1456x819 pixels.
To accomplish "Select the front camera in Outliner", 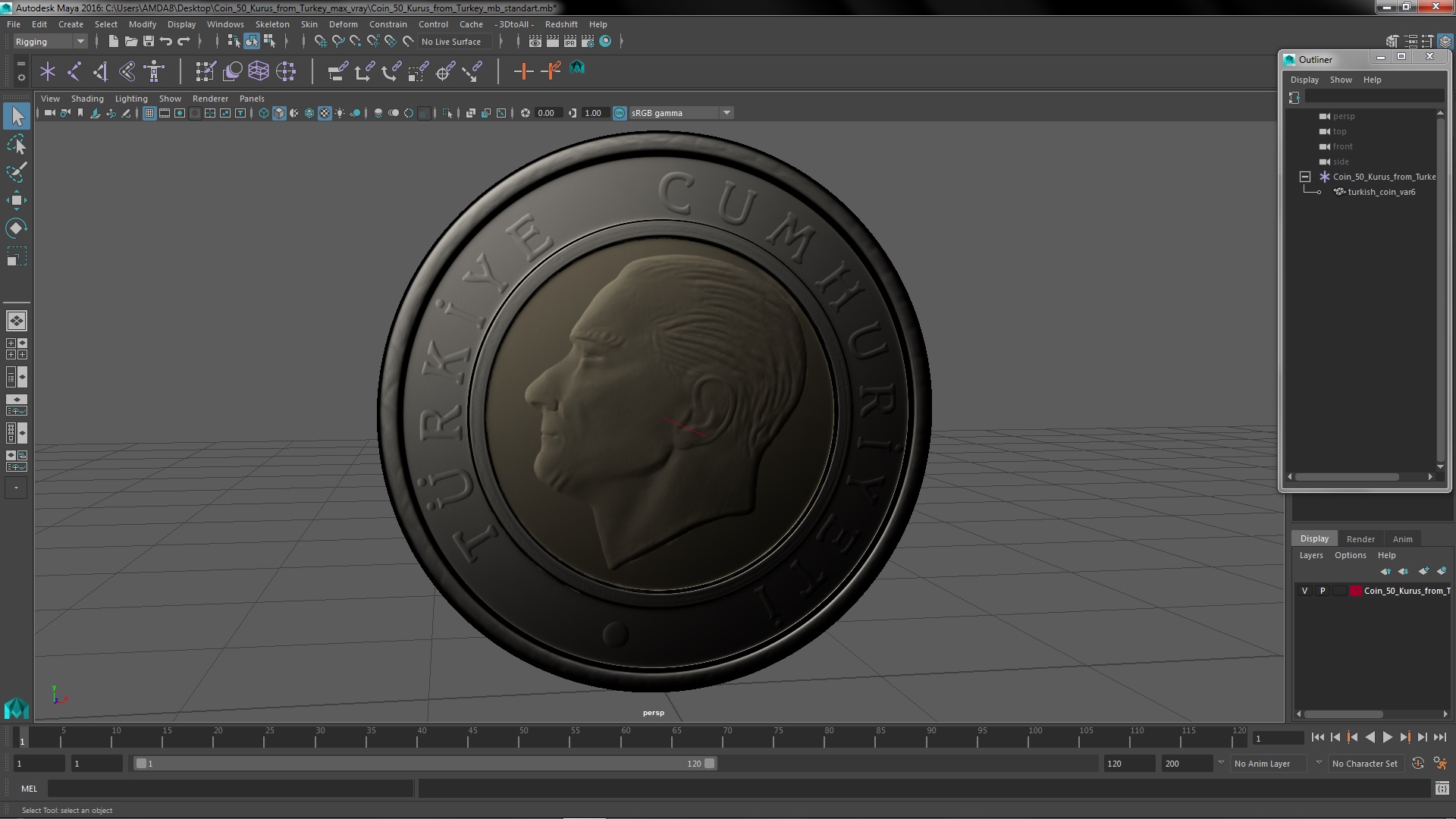I will pyautogui.click(x=1342, y=146).
